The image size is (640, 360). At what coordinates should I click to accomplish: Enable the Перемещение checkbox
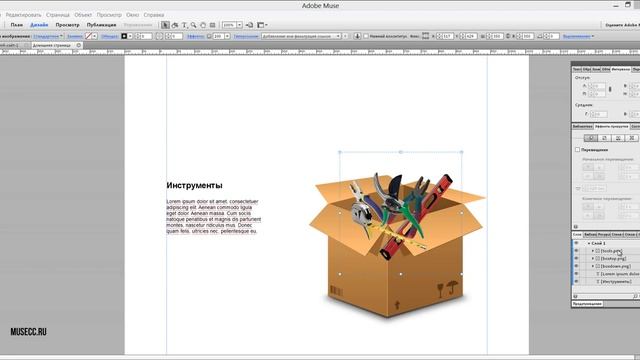click(x=577, y=150)
